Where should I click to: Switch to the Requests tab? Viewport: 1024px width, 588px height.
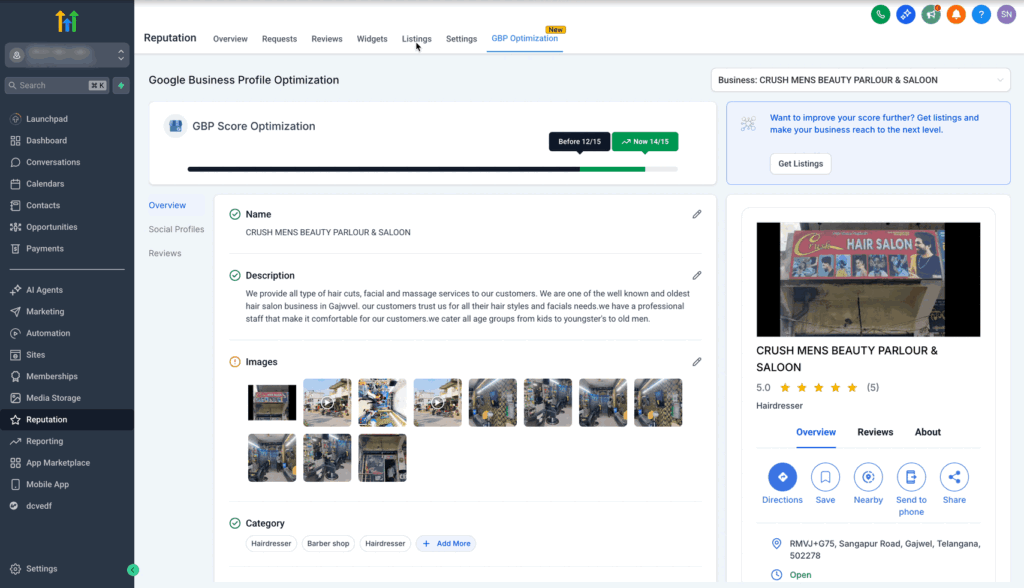280,39
